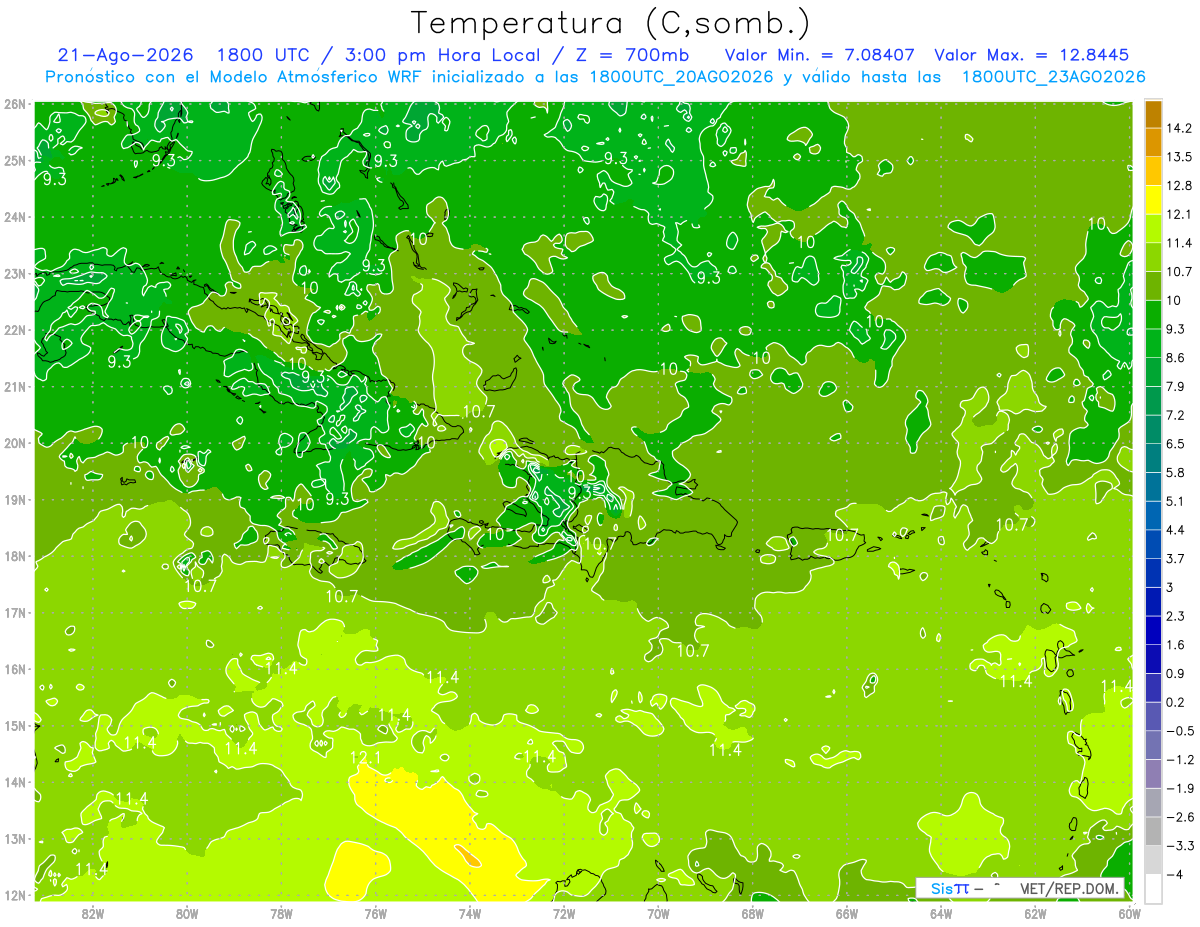Click the '66W' longitude axis label
The height and width of the screenshot is (927, 1200).
click(x=846, y=913)
